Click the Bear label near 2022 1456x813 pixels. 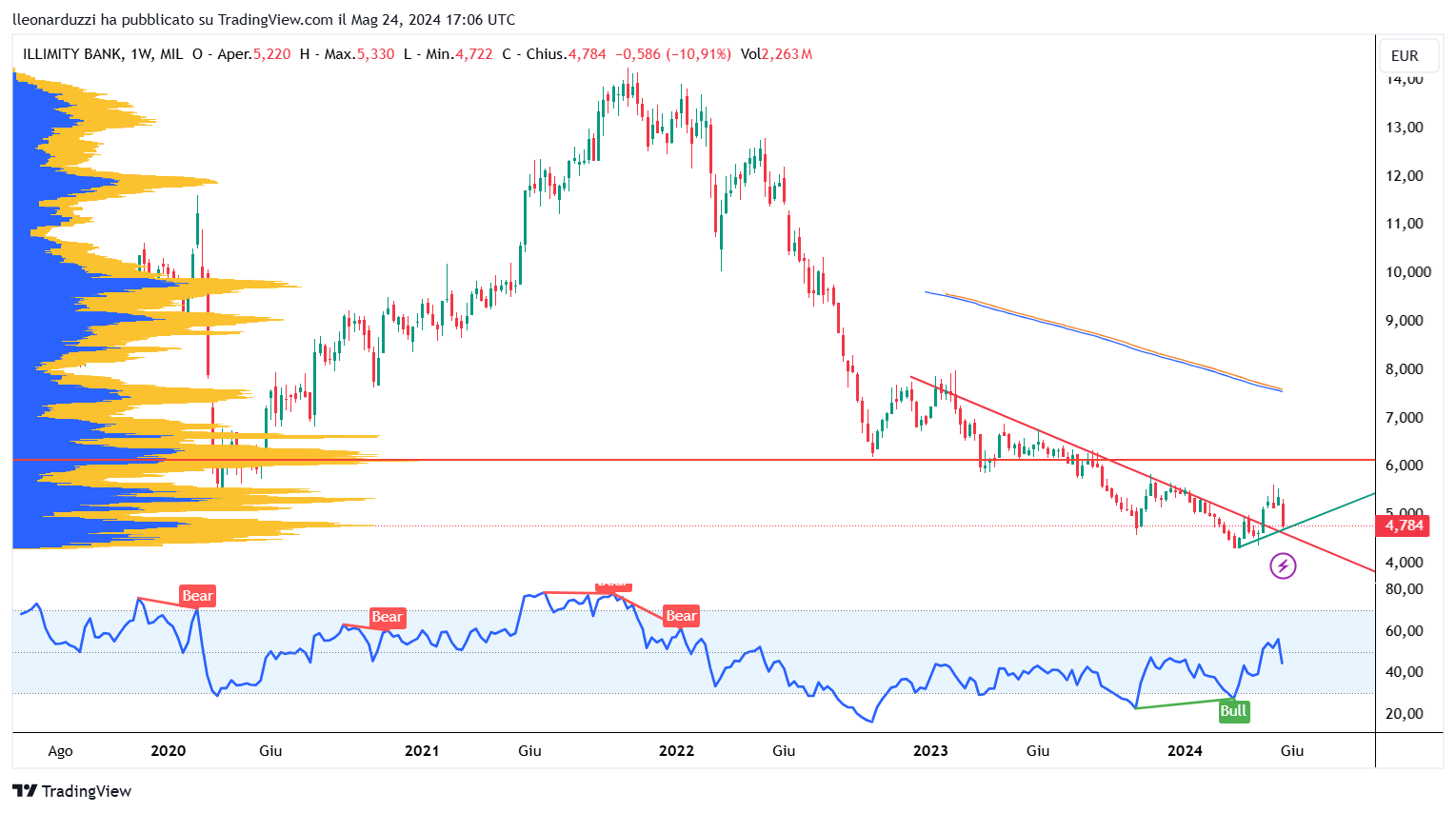tap(681, 616)
